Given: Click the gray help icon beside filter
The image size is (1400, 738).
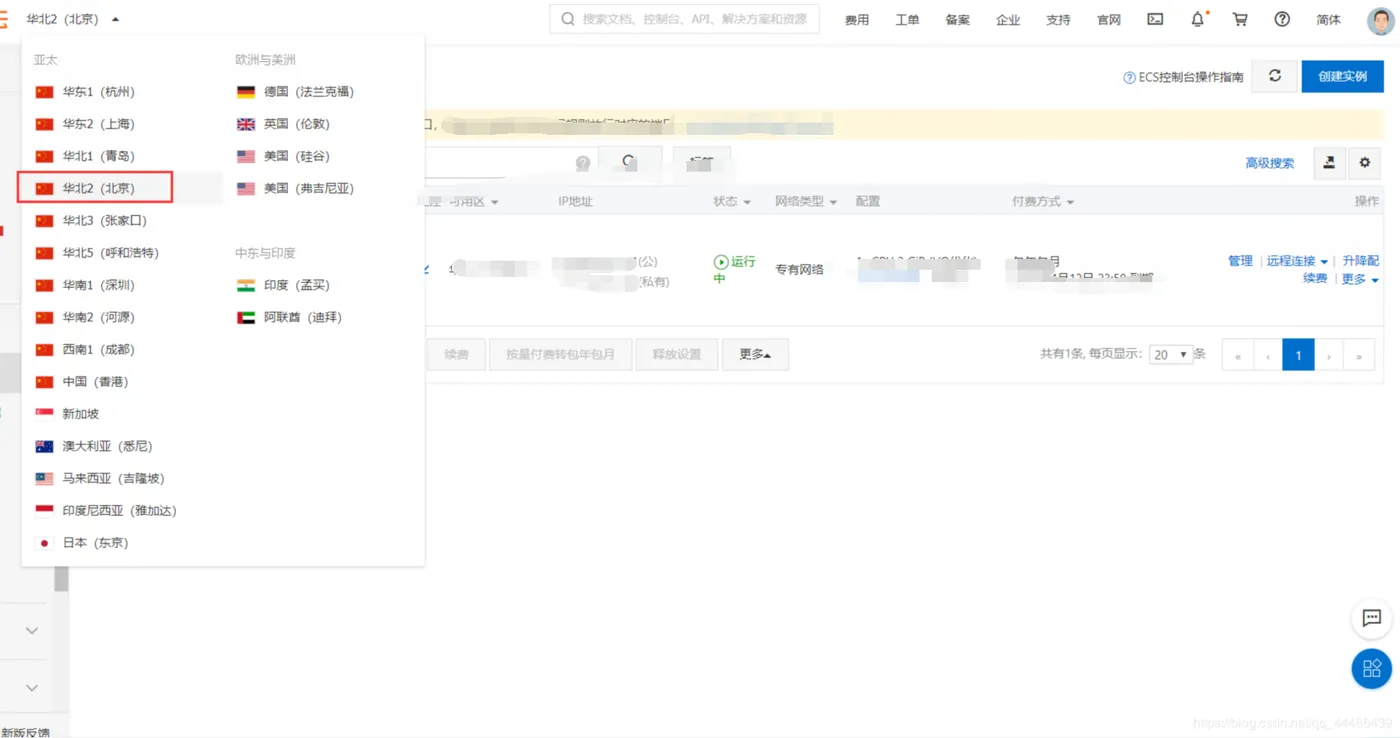Looking at the screenshot, I should click(583, 163).
